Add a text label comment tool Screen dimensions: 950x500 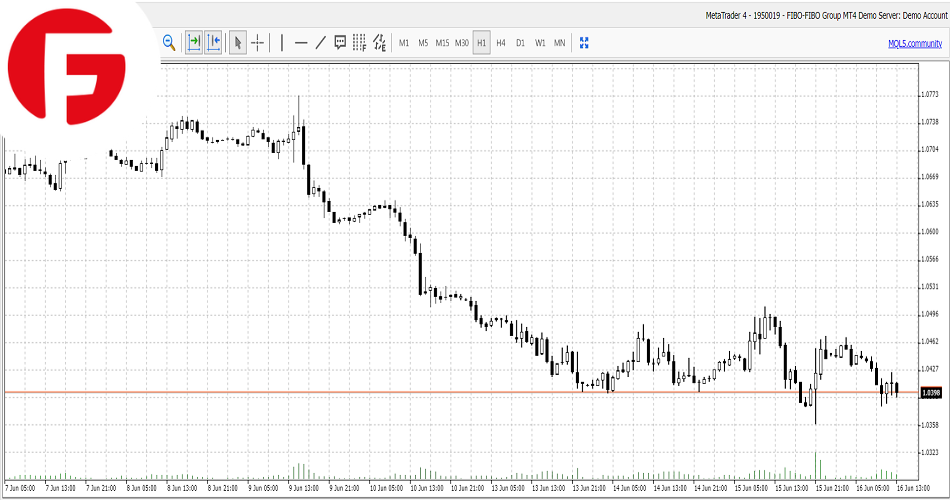click(x=340, y=42)
